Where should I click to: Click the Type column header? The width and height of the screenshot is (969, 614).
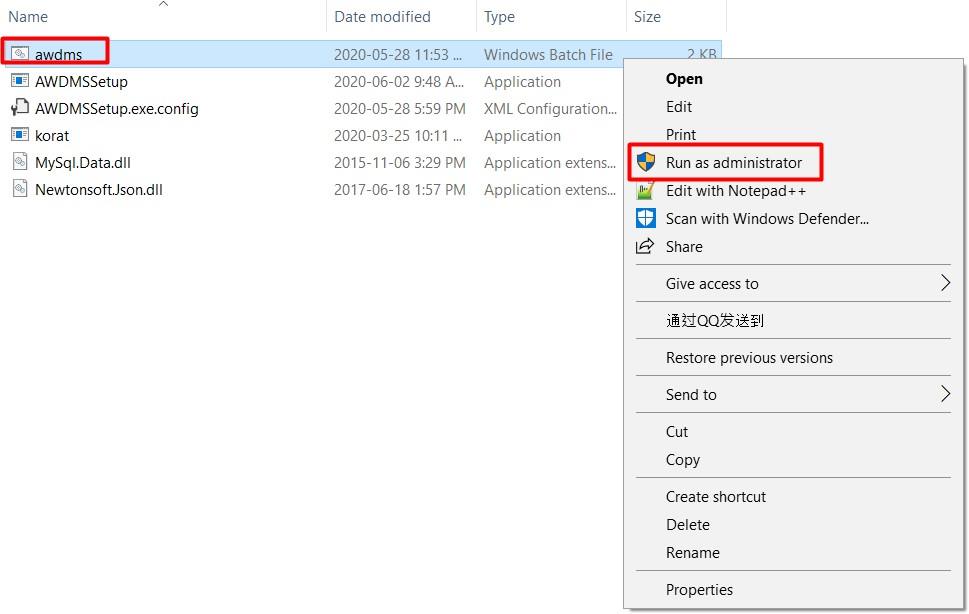tap(499, 17)
